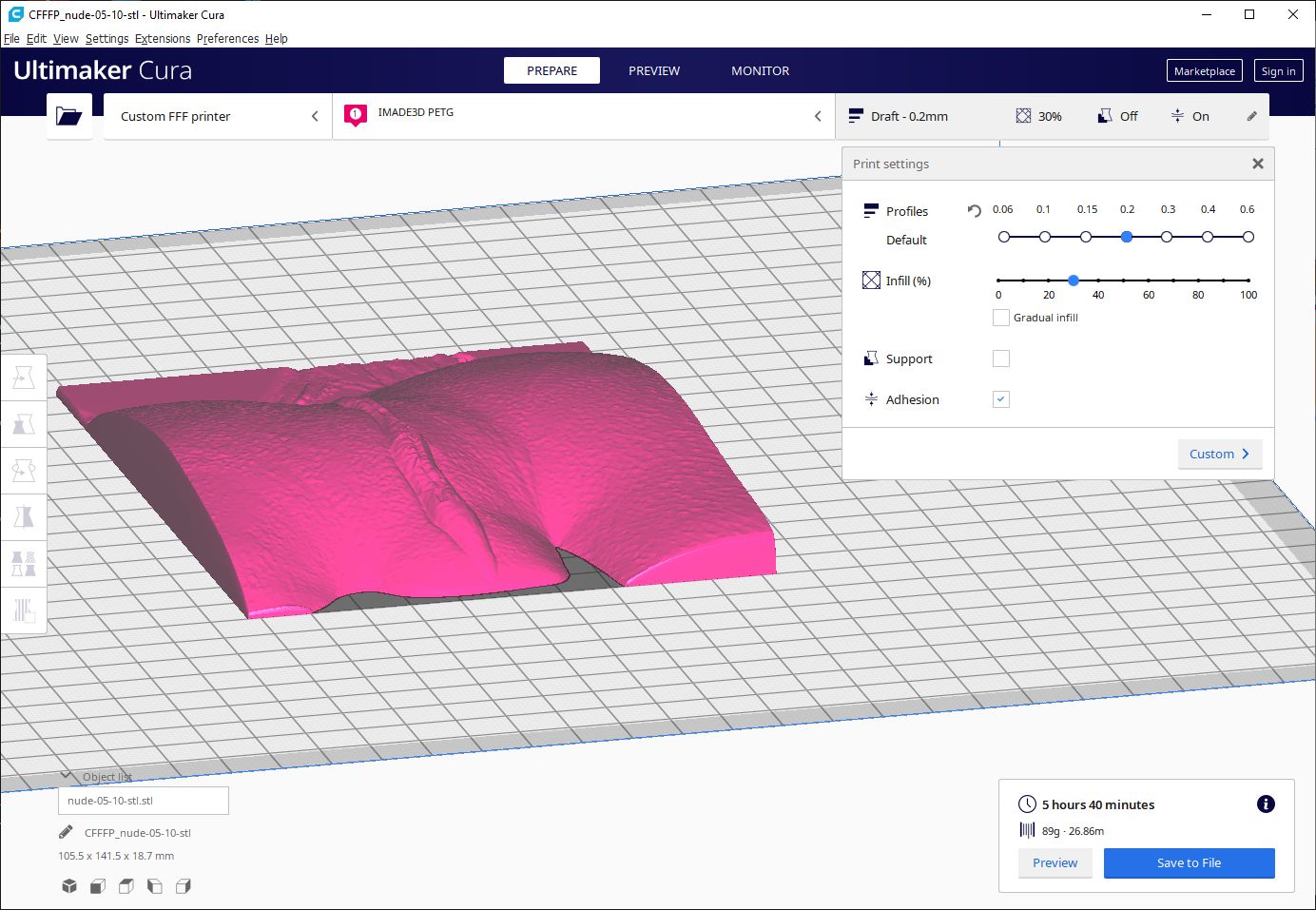1316x910 pixels.
Task: Select the Move tool in left toolbar
Action: [24, 378]
